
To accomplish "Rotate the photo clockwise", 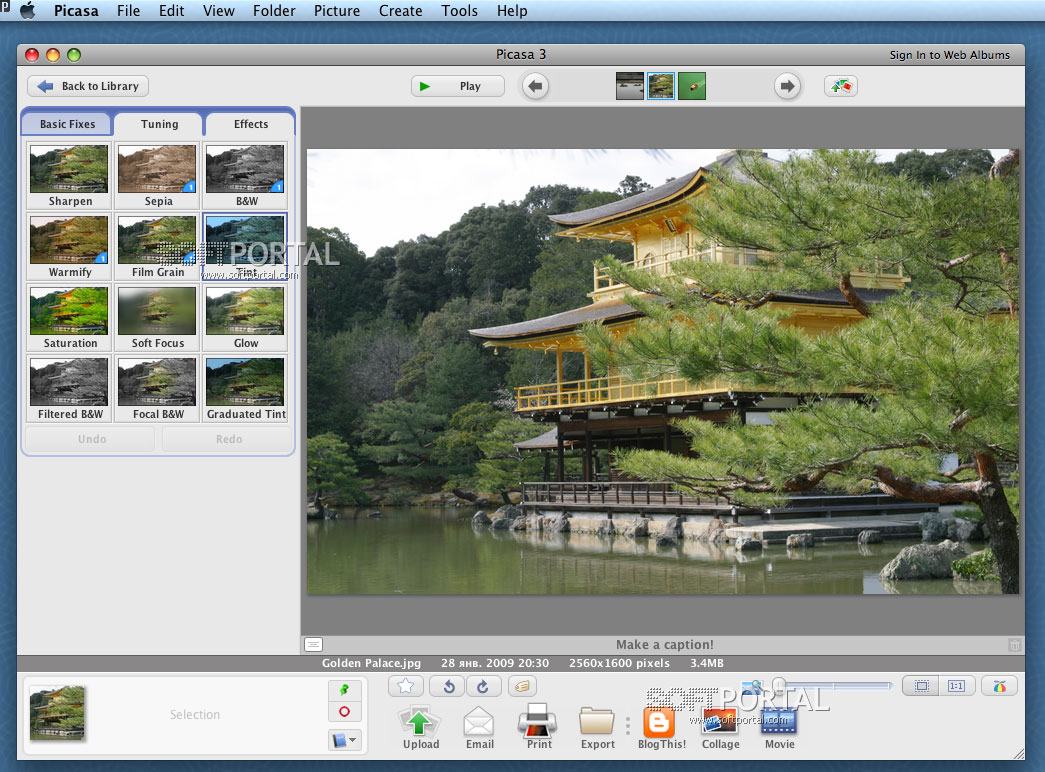I will 482,686.
